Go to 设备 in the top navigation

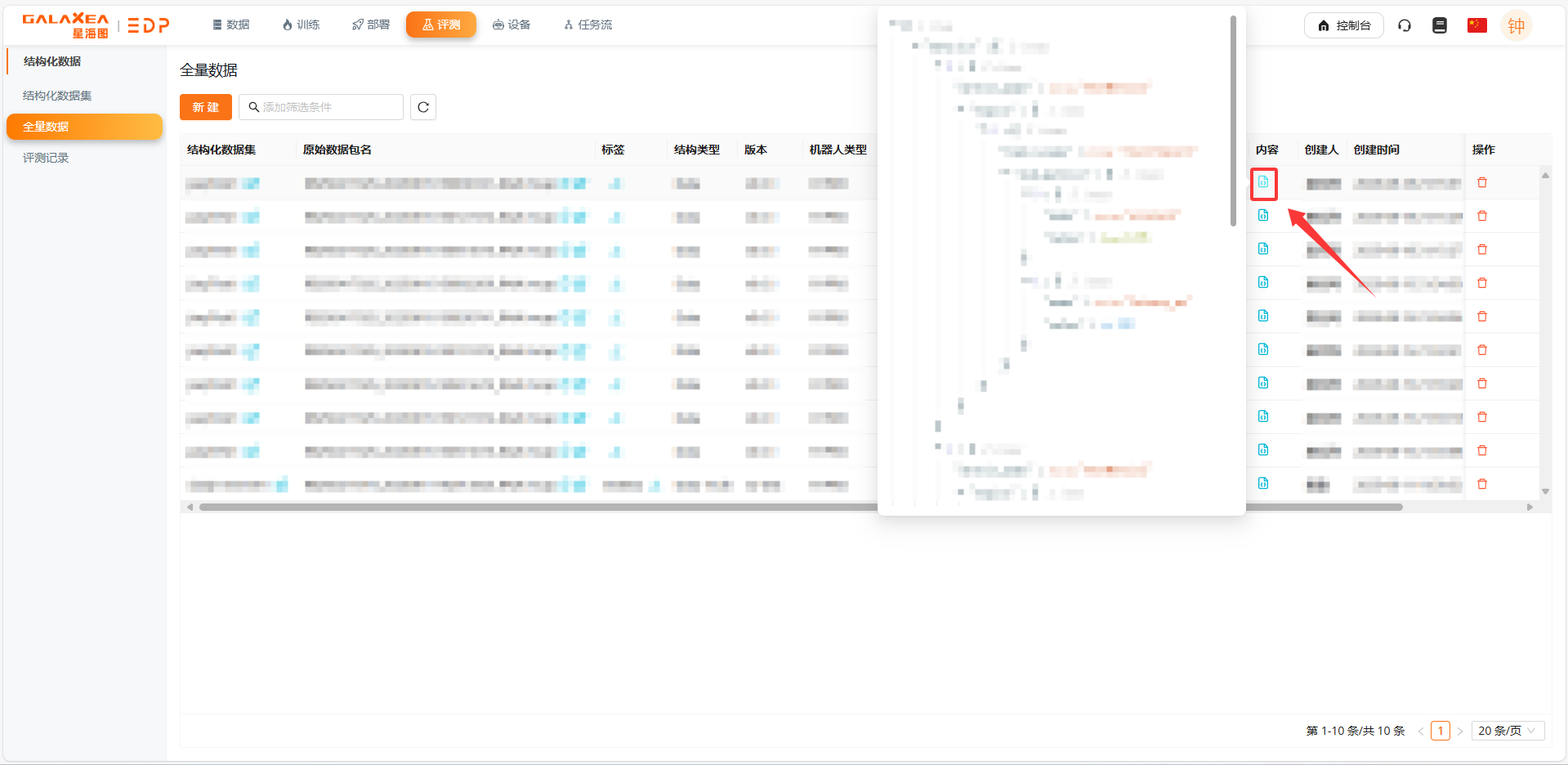[511, 25]
